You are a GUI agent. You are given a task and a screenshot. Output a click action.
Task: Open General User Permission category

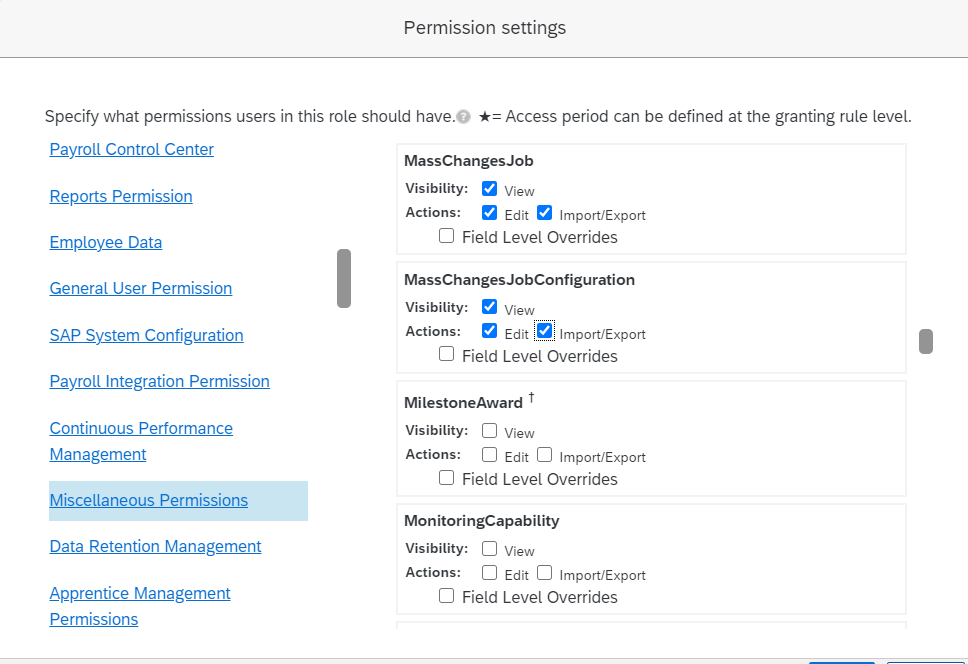click(x=141, y=288)
